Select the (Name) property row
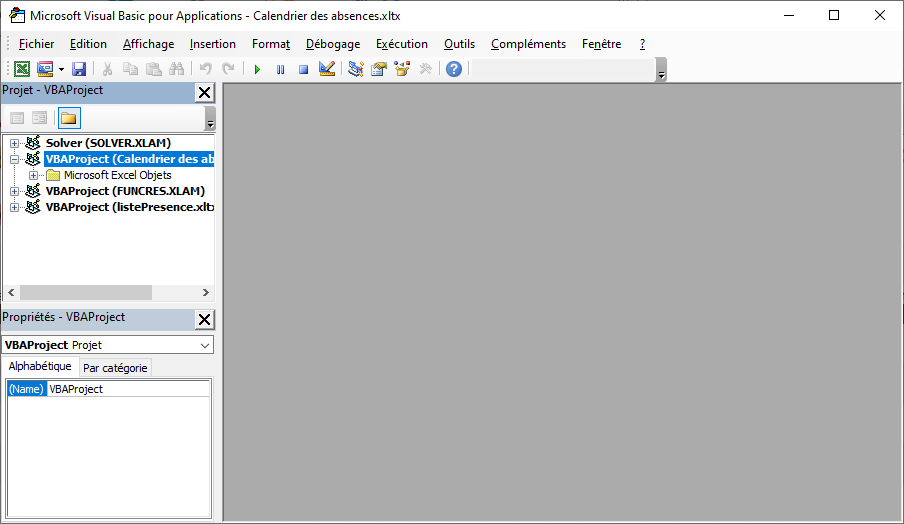 point(108,389)
